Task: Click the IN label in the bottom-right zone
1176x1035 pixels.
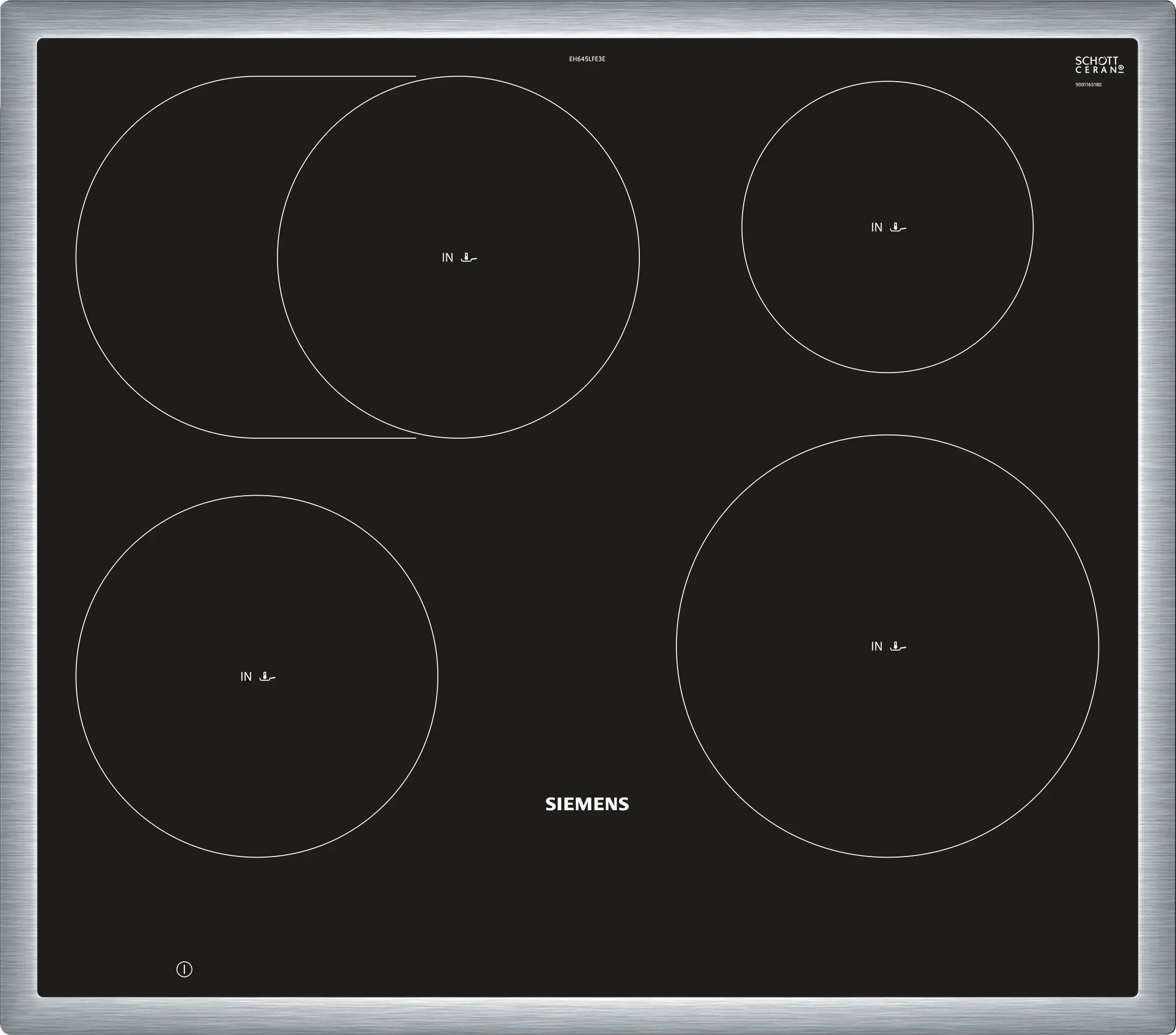Action: pos(876,646)
